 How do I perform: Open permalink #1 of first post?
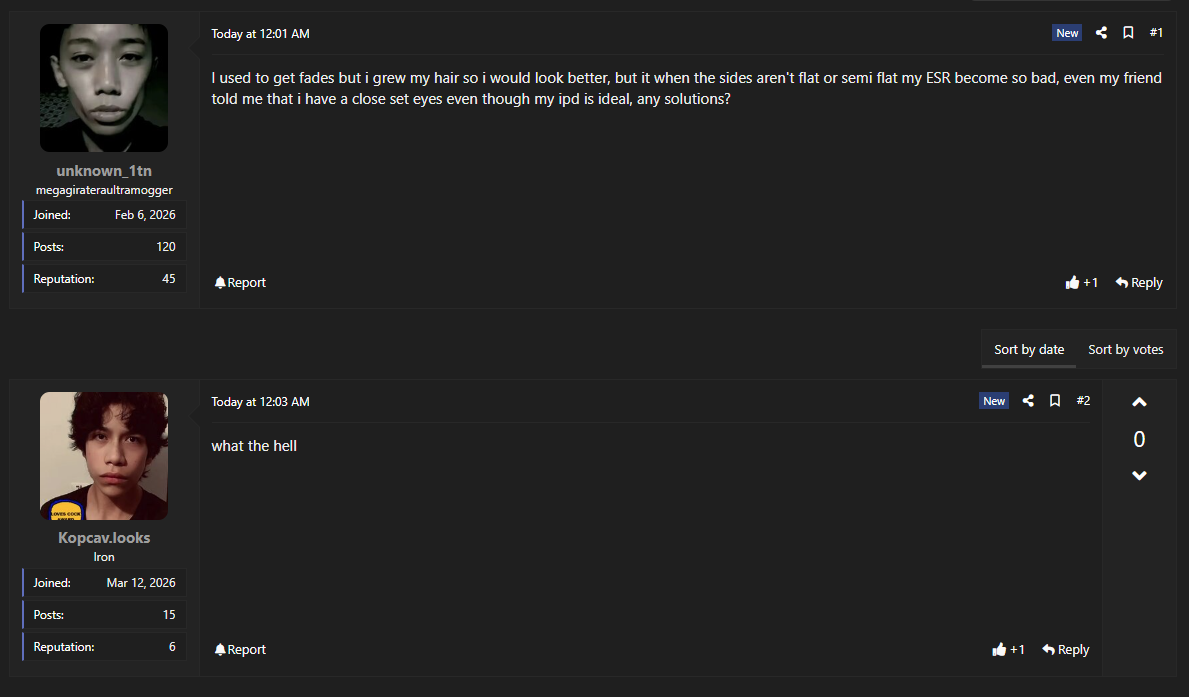(x=1156, y=33)
